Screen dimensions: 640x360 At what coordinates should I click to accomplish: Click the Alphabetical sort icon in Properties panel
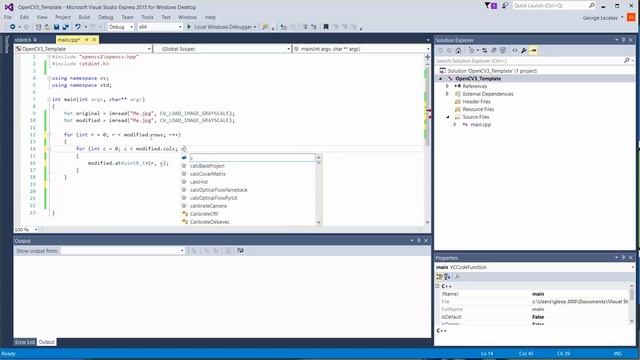(447, 277)
